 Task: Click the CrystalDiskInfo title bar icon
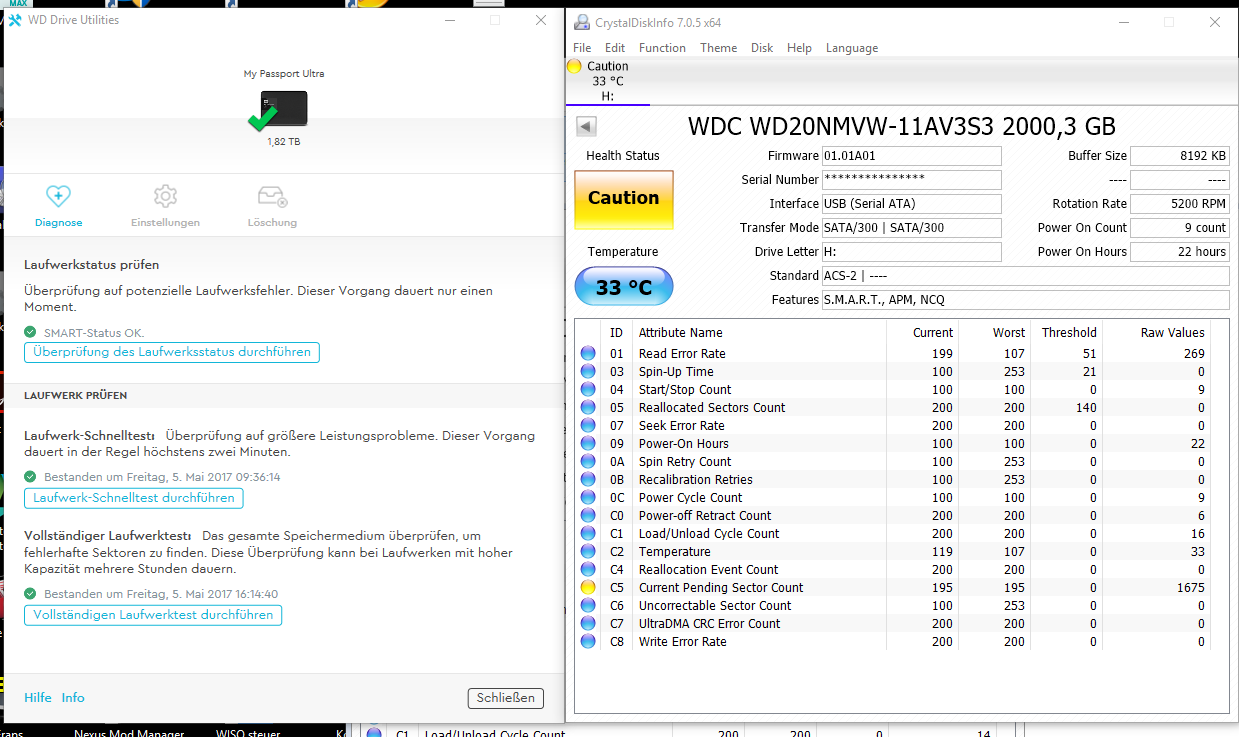[582, 22]
